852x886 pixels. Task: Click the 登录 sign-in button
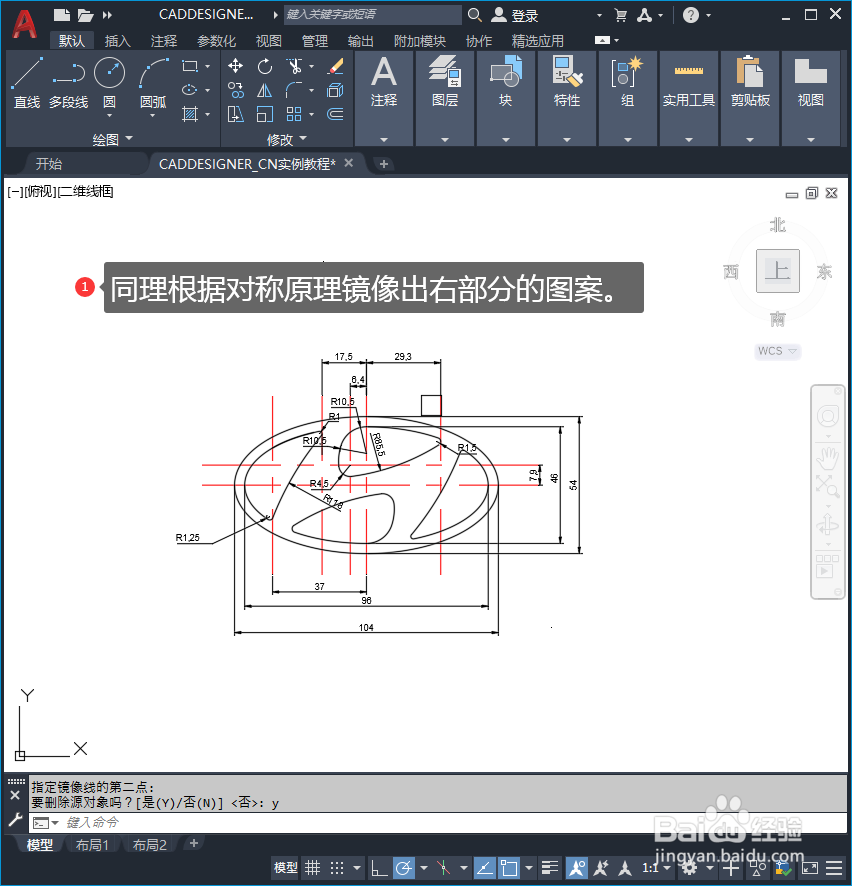(515, 15)
